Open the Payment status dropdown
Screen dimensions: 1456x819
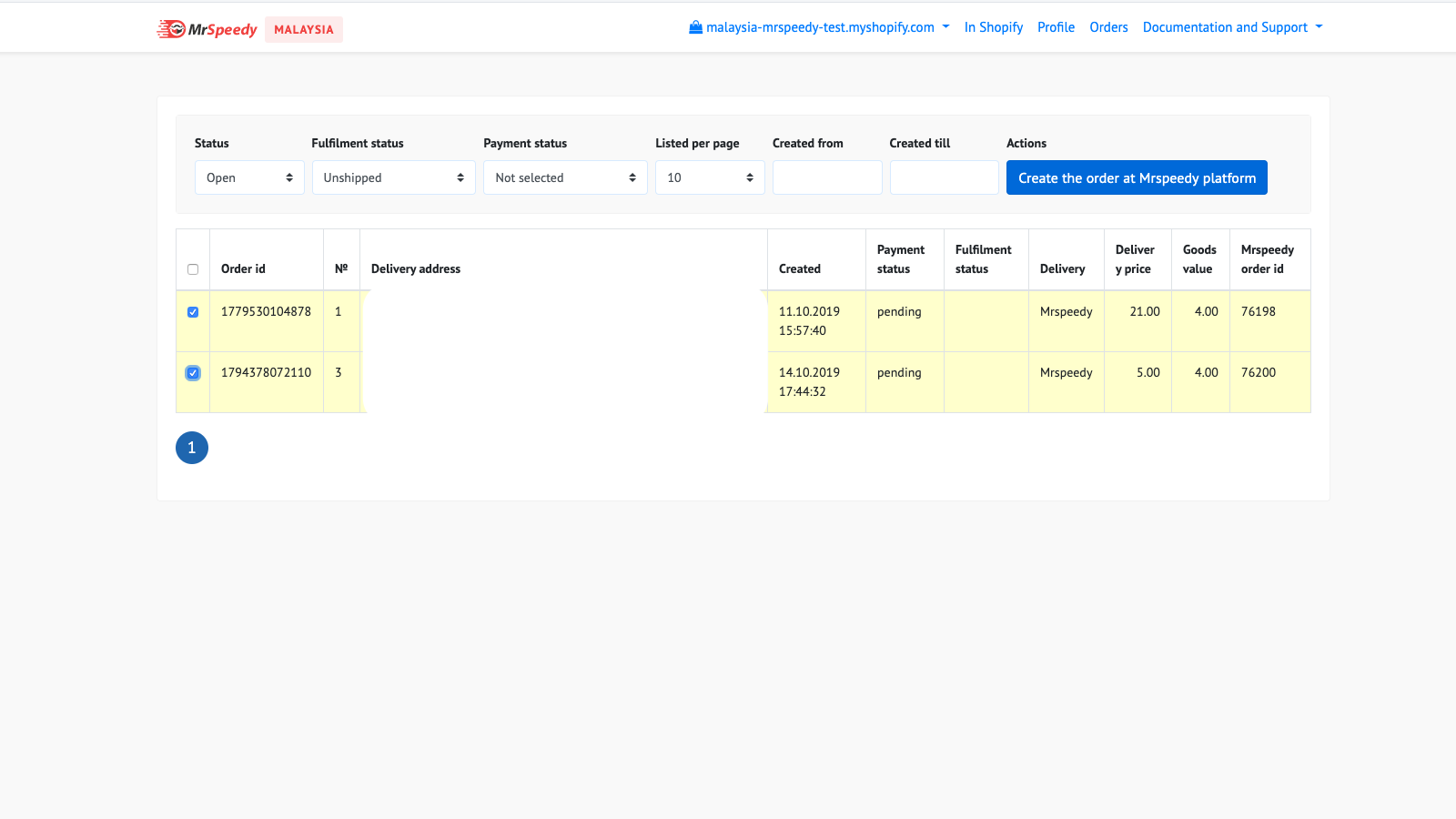coord(565,177)
